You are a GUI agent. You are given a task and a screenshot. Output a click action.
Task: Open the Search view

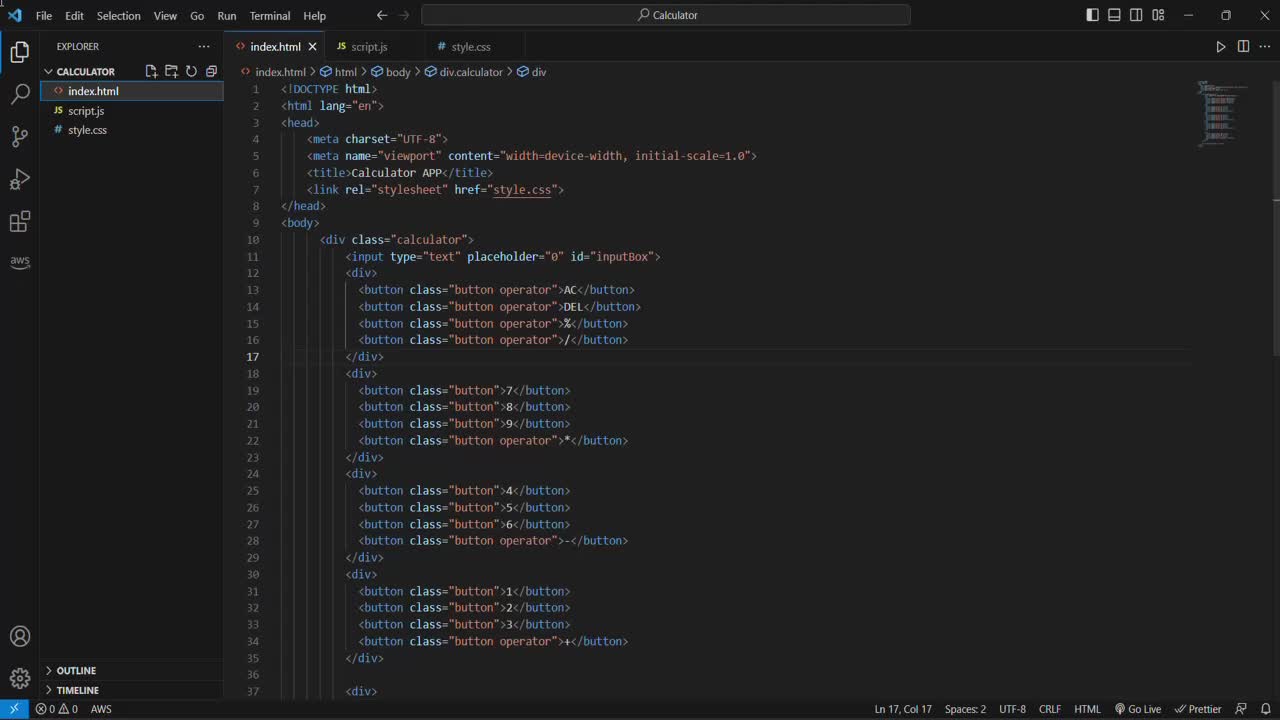[x=20, y=95]
